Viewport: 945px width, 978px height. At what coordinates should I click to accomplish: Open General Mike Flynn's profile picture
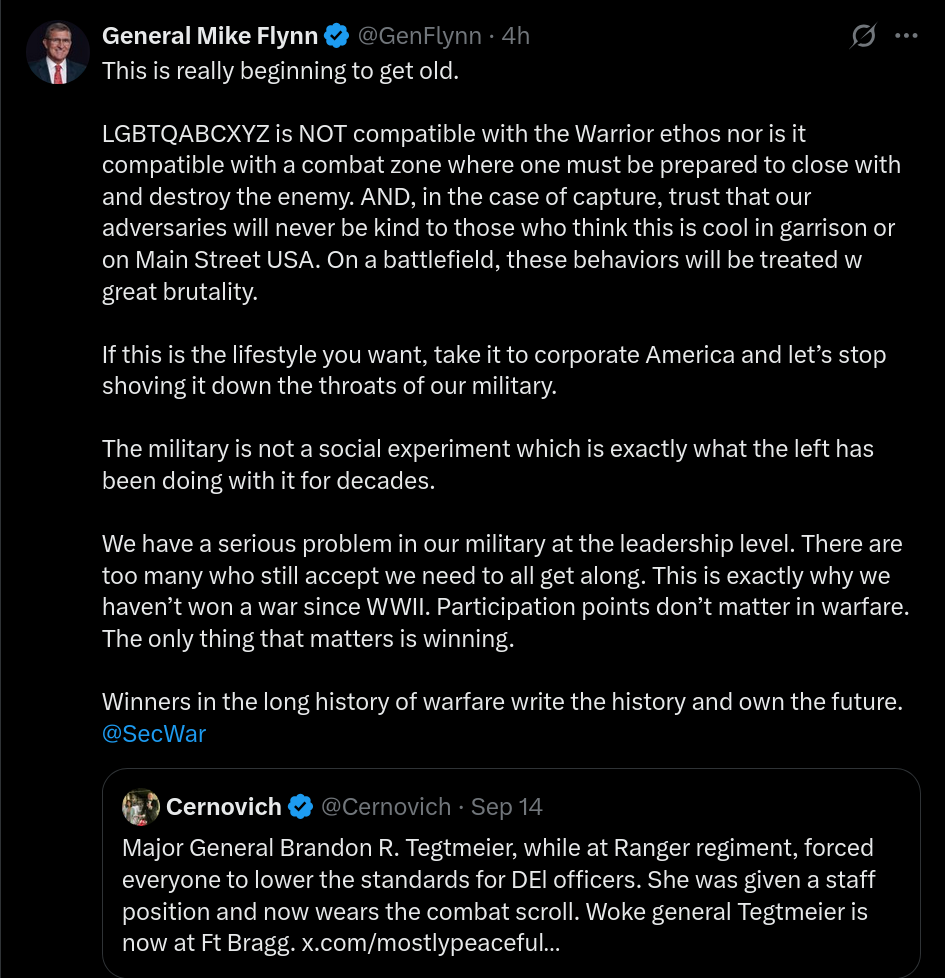point(59,52)
